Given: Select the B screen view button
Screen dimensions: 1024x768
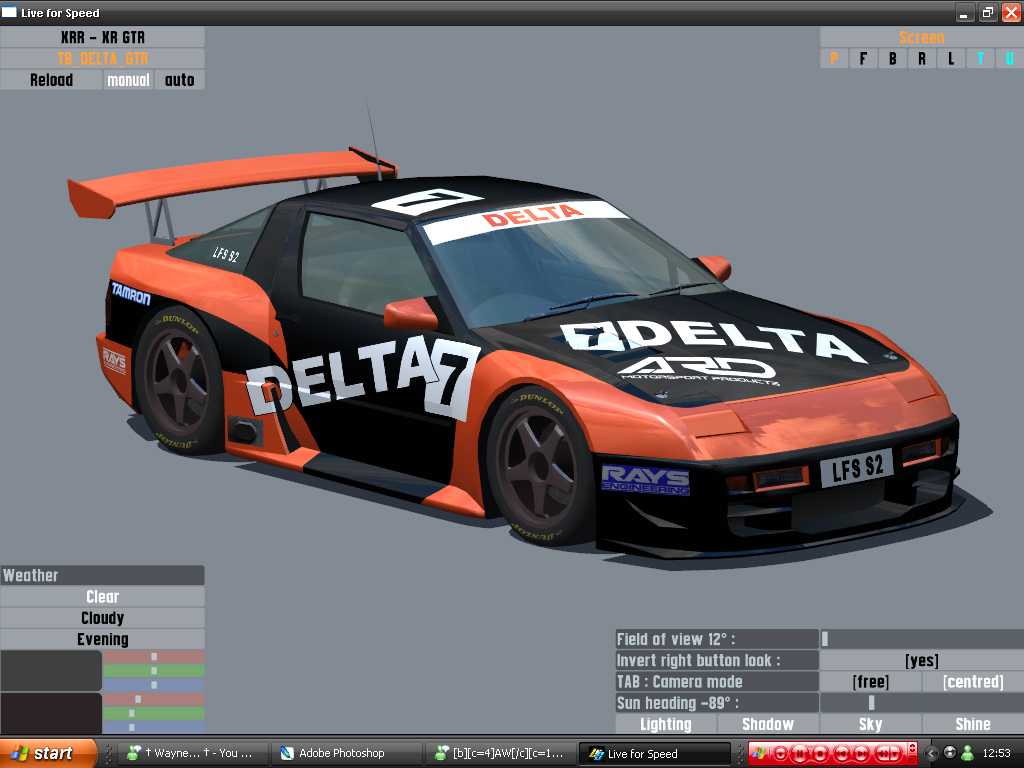Looking at the screenshot, I should tap(893, 59).
